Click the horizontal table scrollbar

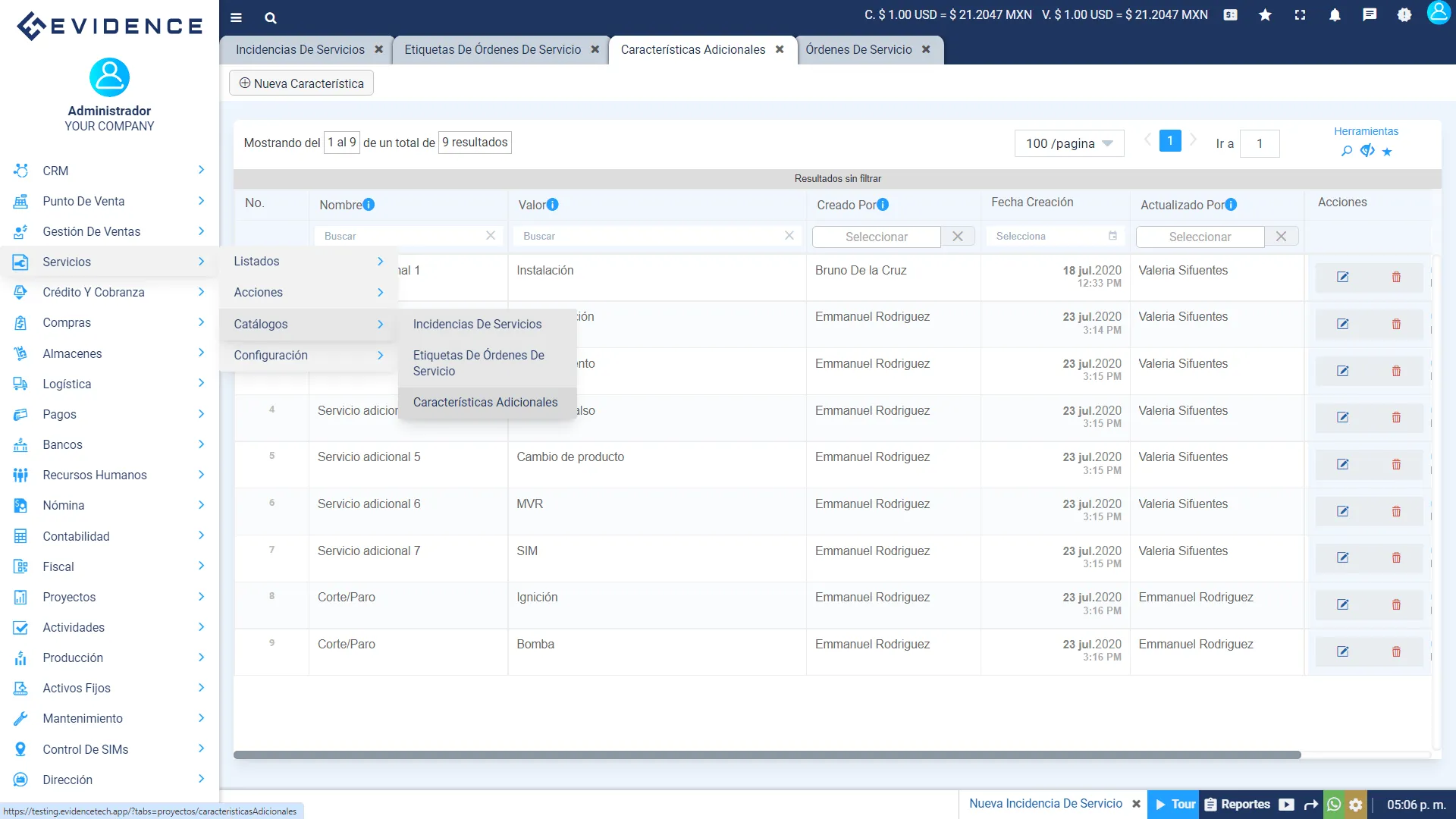pyautogui.click(x=766, y=755)
